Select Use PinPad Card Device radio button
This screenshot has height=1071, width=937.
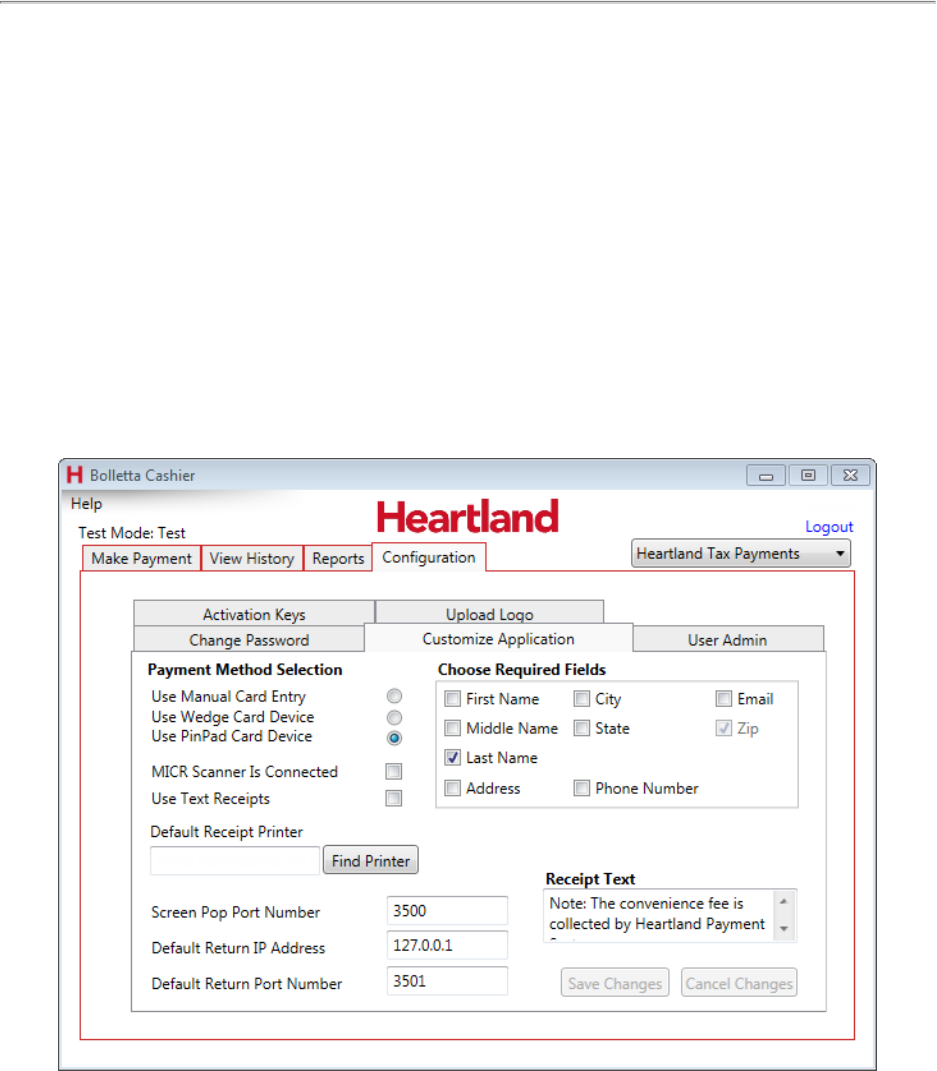(x=394, y=738)
